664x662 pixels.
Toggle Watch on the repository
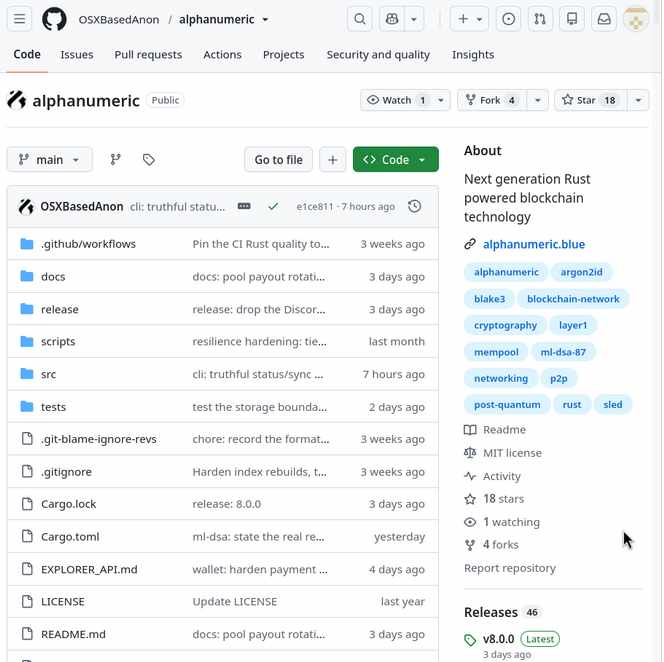[x=396, y=100]
